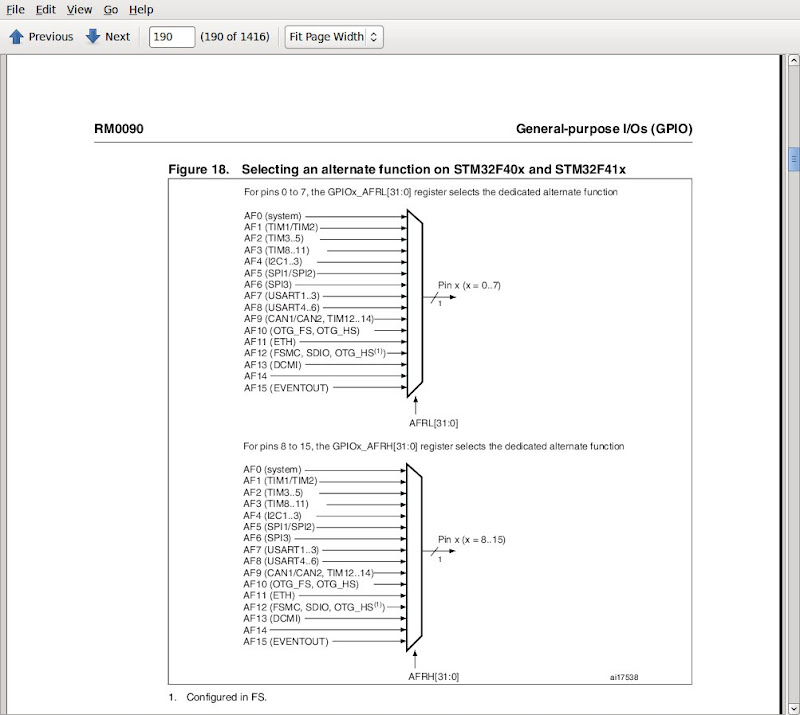This screenshot has height=715, width=800.
Task: Click 'For pins 8 to 15' description line
Action: tap(434, 446)
